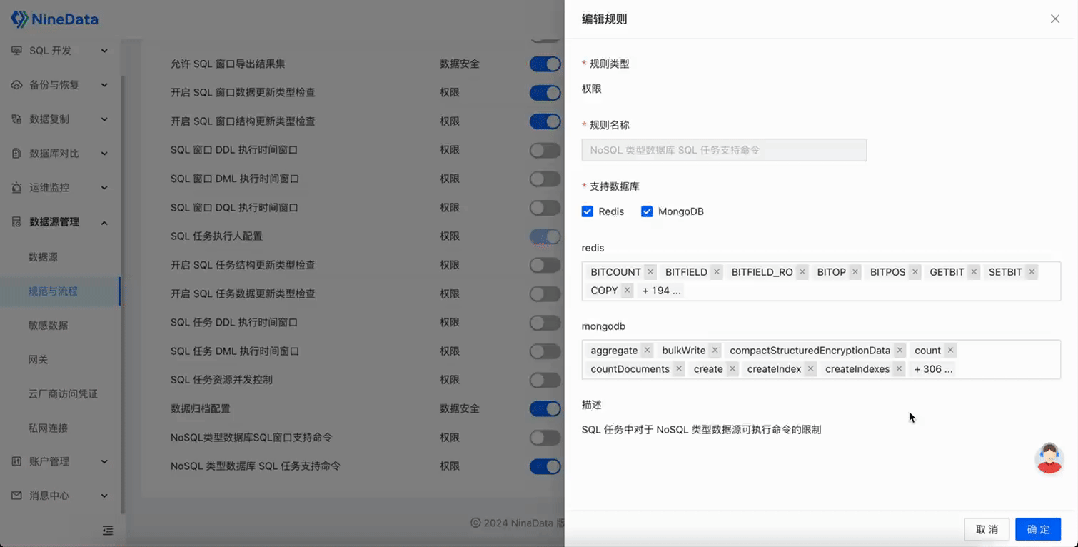This screenshot has height=547, width=1078.
Task: Remove the BITFIELD redis command tag
Action: tap(716, 272)
